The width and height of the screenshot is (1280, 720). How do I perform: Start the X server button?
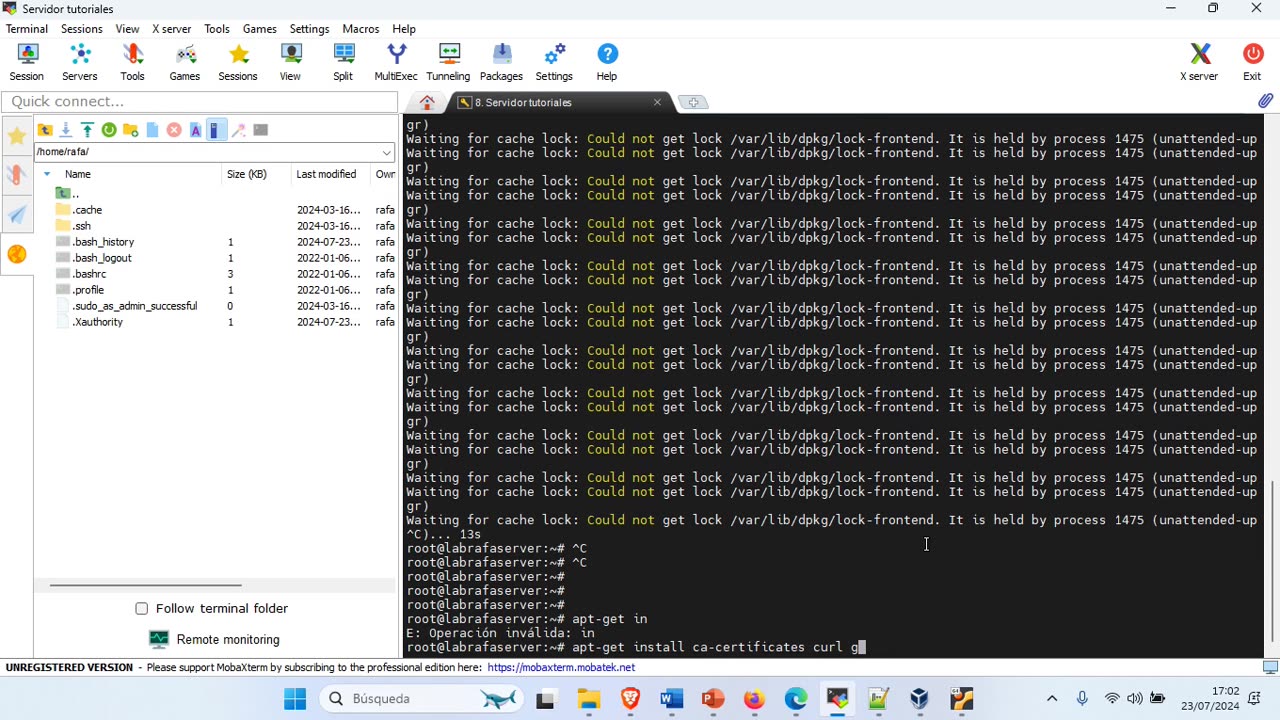(1199, 62)
